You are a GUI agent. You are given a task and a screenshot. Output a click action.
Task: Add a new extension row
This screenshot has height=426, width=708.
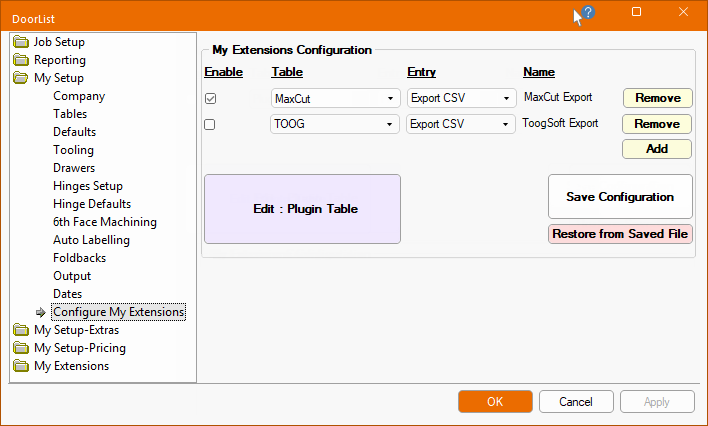(x=657, y=149)
